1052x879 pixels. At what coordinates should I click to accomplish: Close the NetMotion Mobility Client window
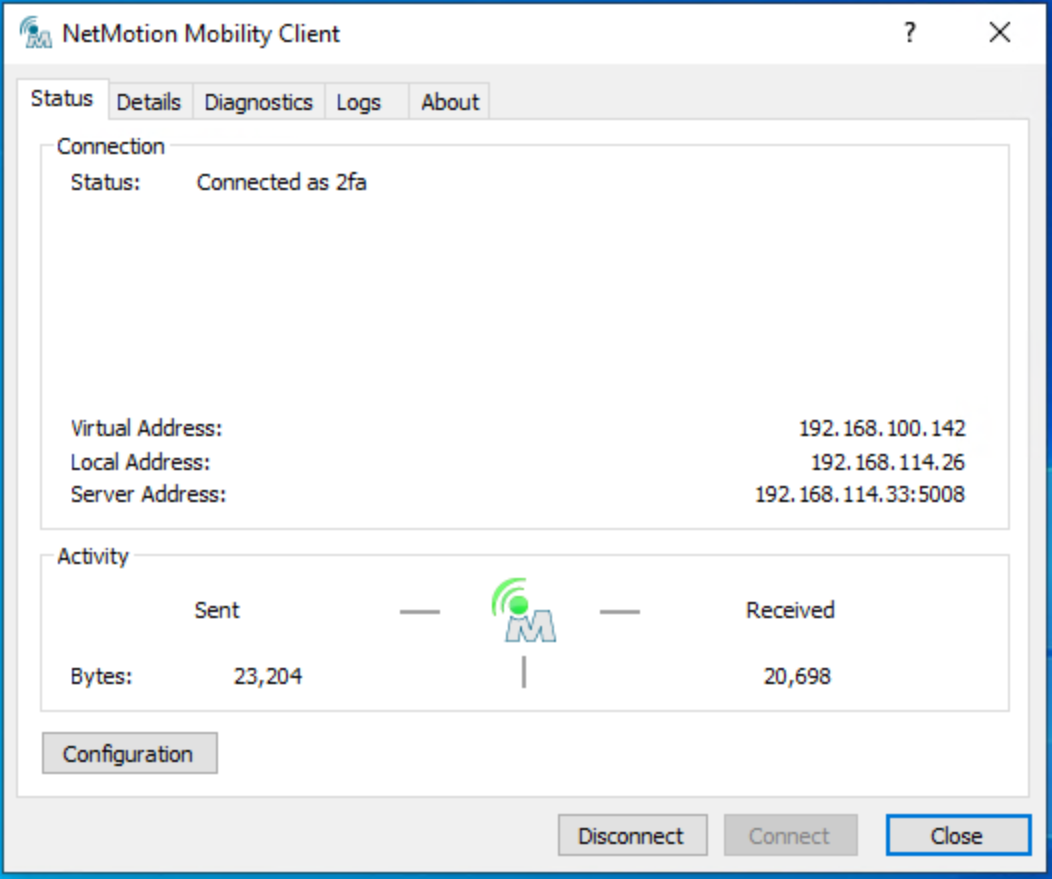[1000, 32]
